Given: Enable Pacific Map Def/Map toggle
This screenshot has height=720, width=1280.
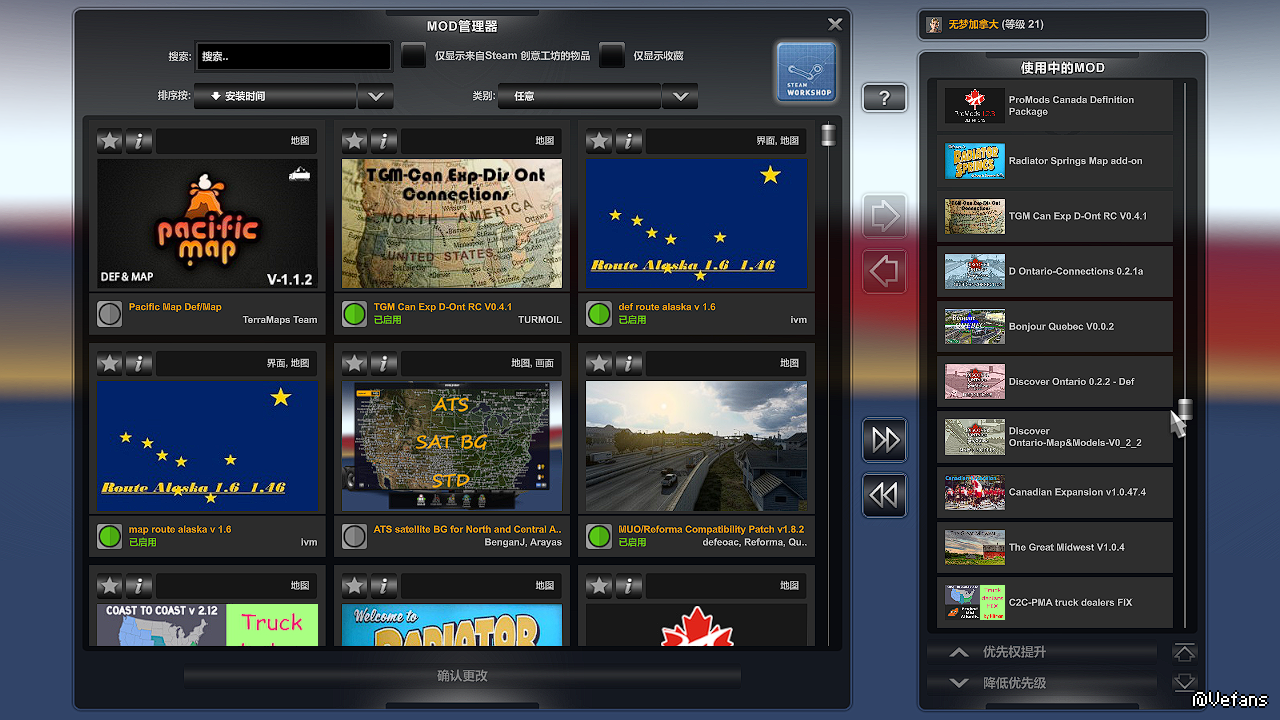Looking at the screenshot, I should pyautogui.click(x=110, y=314).
